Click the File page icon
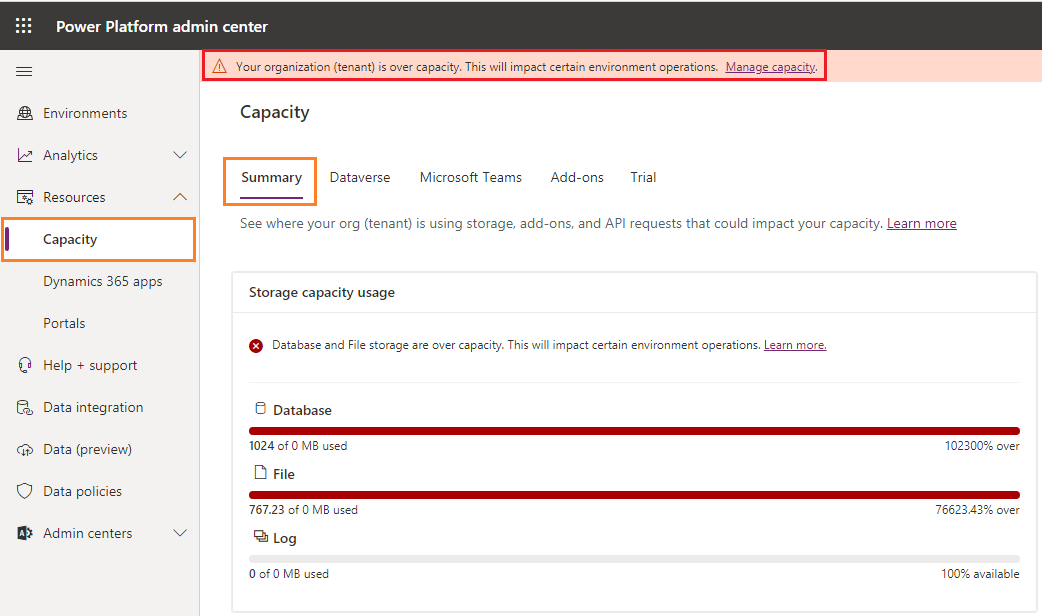This screenshot has width=1042, height=616. click(x=260, y=472)
